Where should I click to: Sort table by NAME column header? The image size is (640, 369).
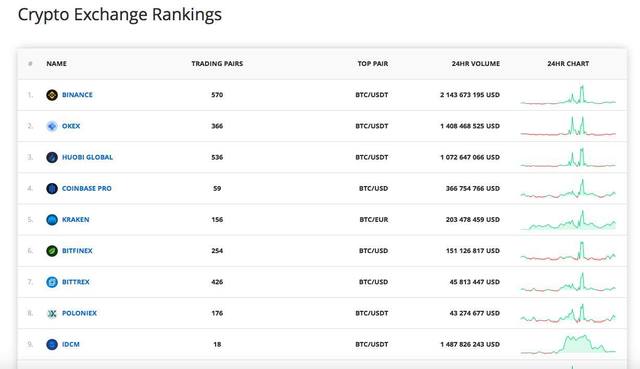click(56, 64)
